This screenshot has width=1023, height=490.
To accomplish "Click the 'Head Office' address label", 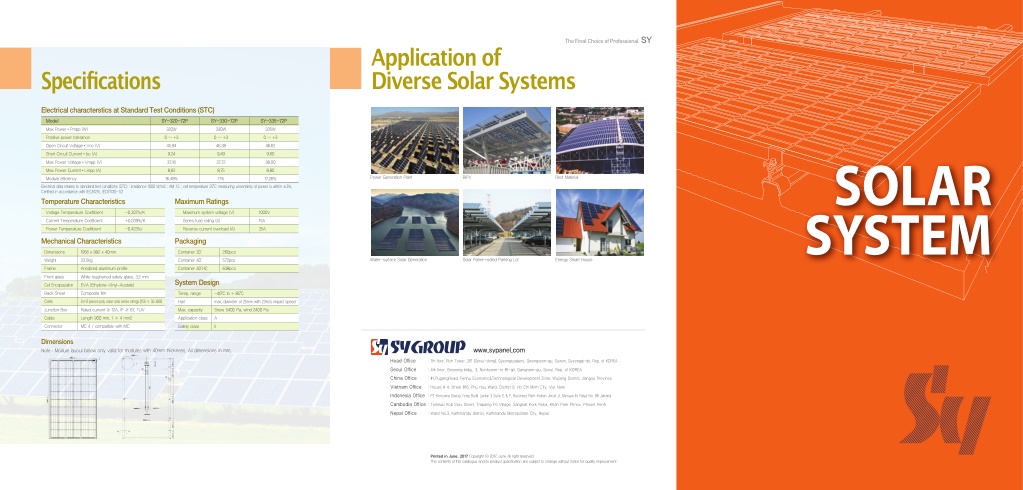I will pyautogui.click(x=403, y=361).
